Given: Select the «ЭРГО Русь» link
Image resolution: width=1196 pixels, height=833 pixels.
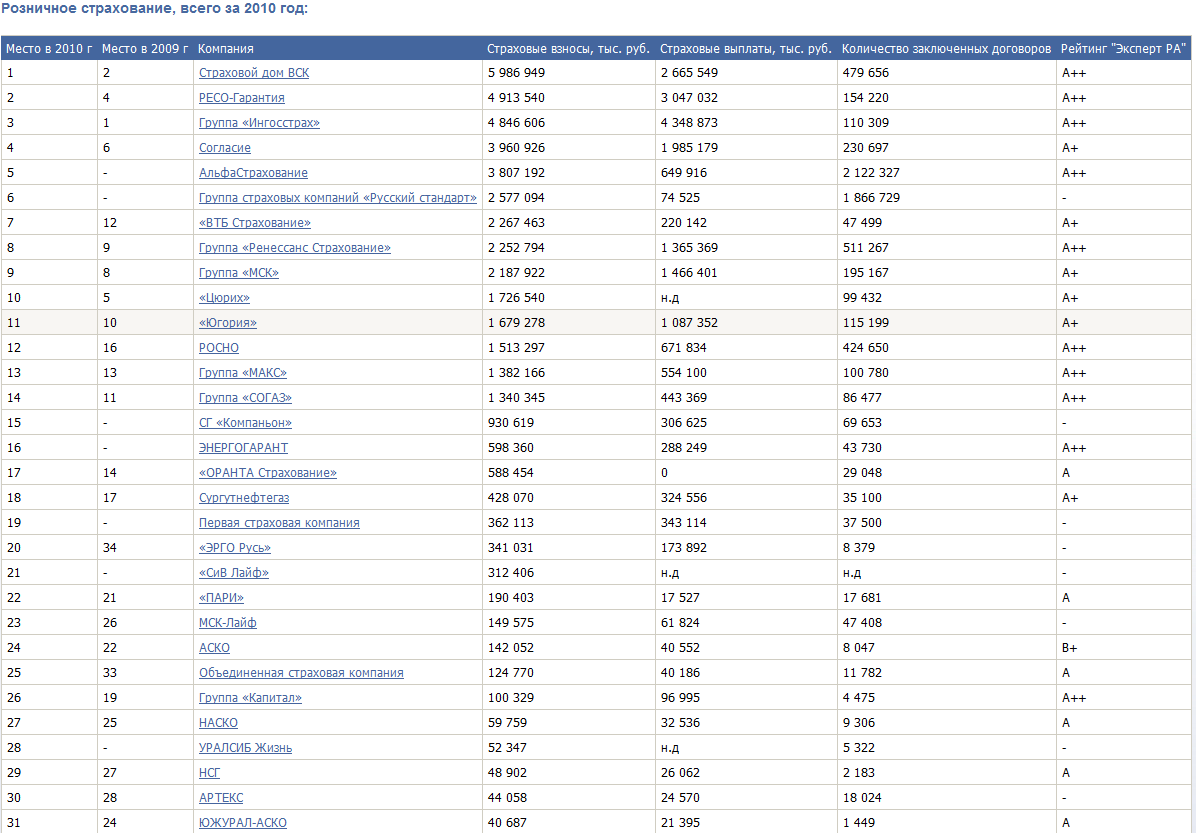Looking at the screenshot, I should click(235, 548).
